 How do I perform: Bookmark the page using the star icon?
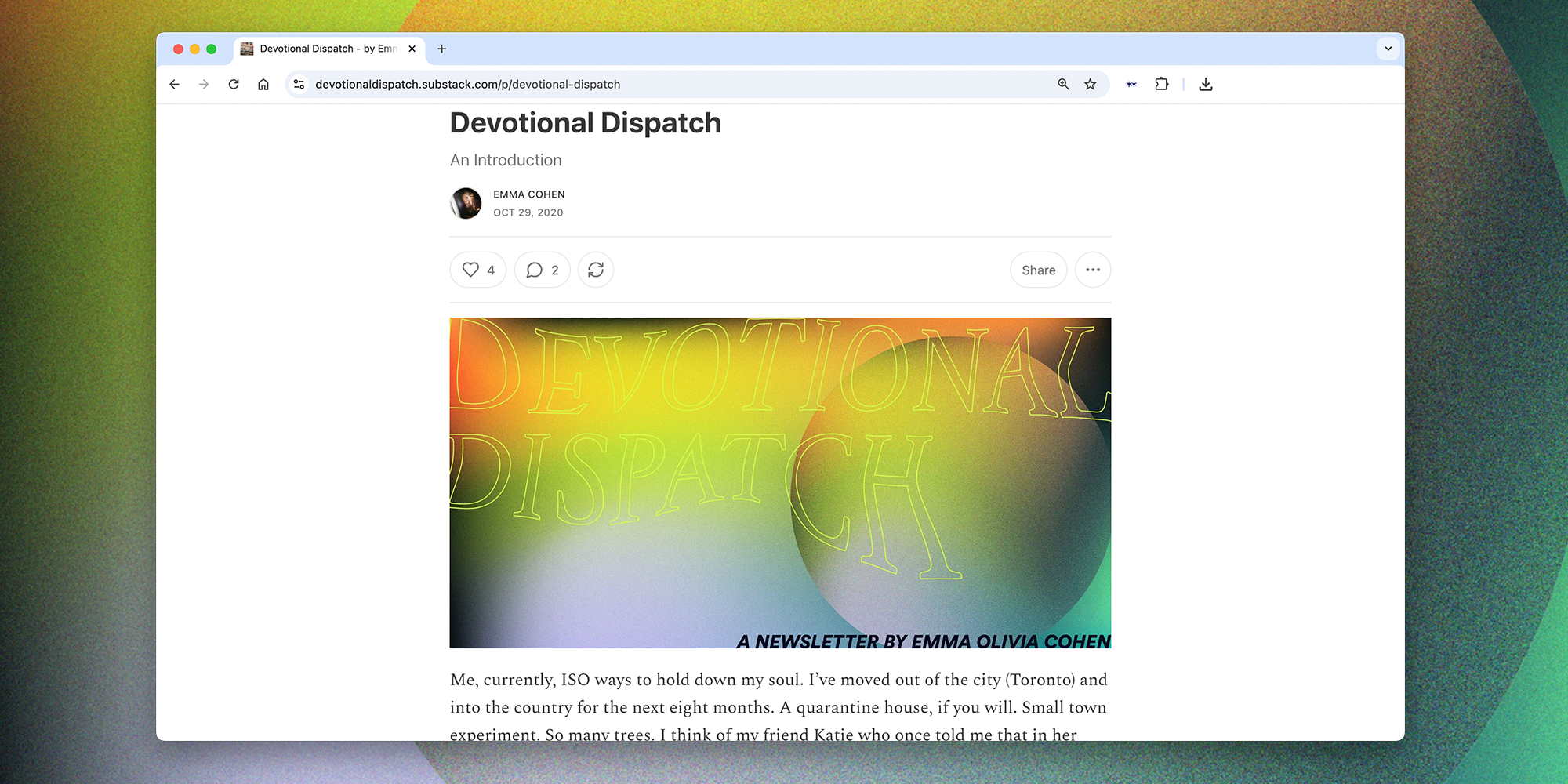coord(1090,84)
